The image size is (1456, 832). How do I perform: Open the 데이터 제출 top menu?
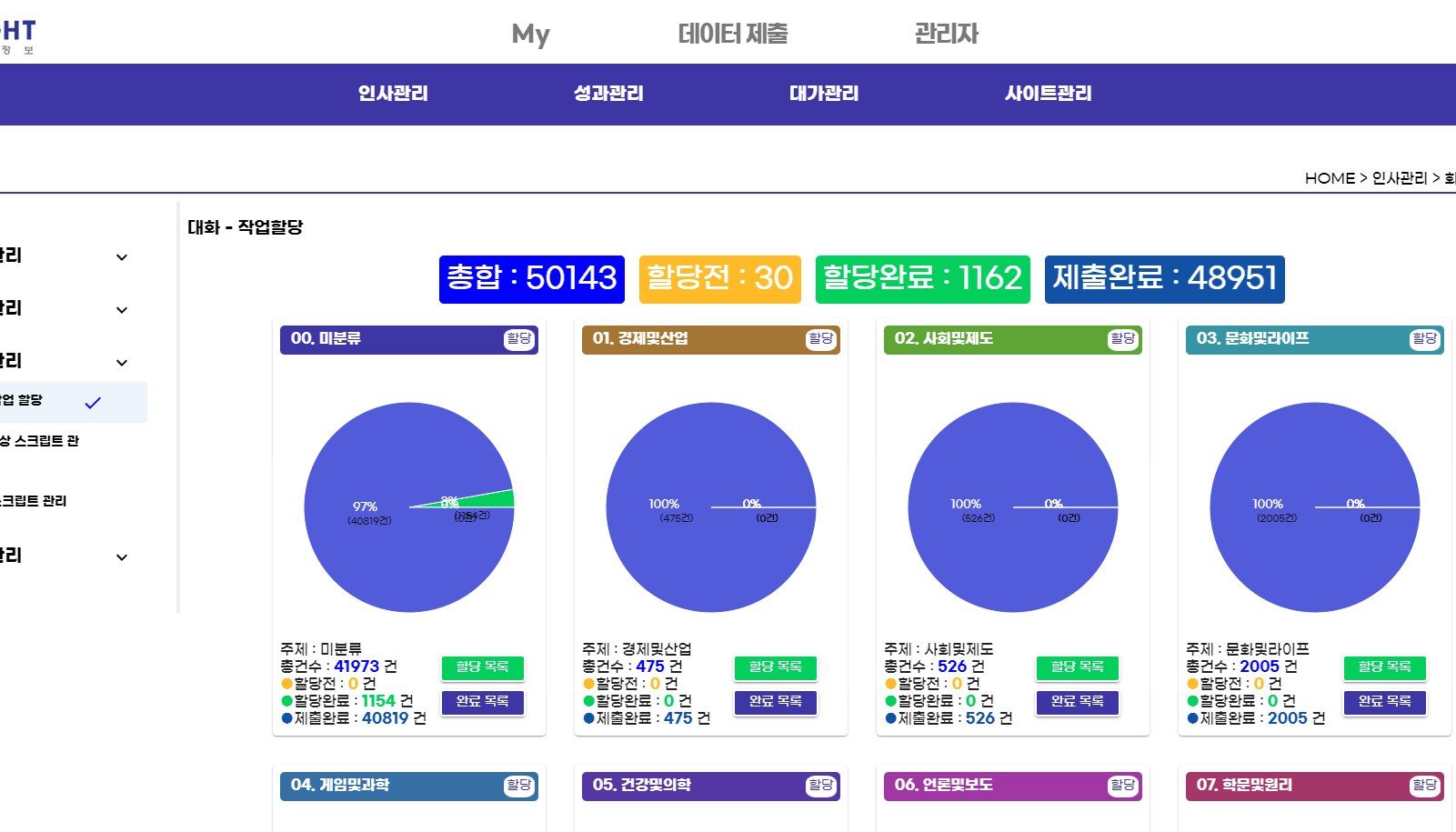click(x=733, y=34)
